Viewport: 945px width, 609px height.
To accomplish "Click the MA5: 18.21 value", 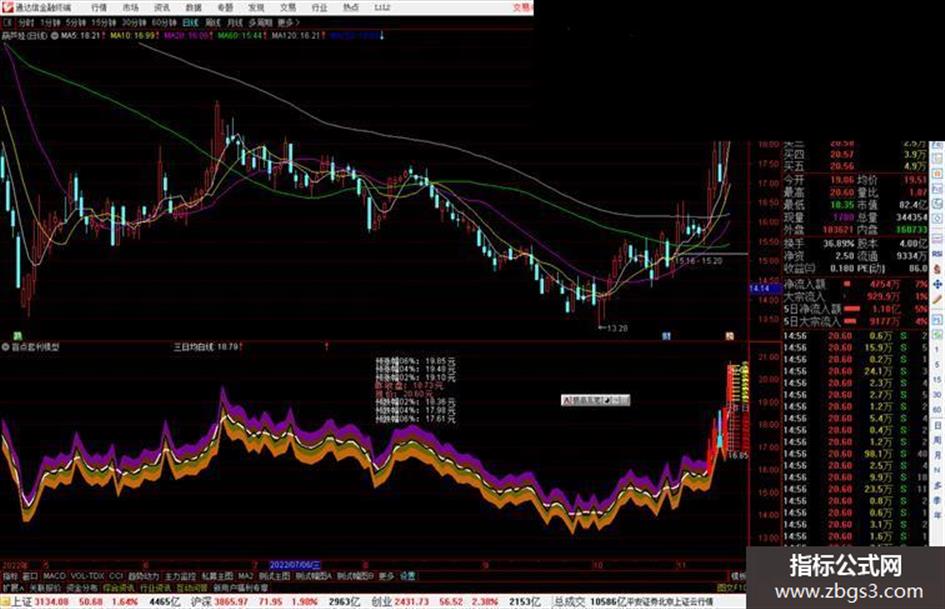I will tap(80, 36).
